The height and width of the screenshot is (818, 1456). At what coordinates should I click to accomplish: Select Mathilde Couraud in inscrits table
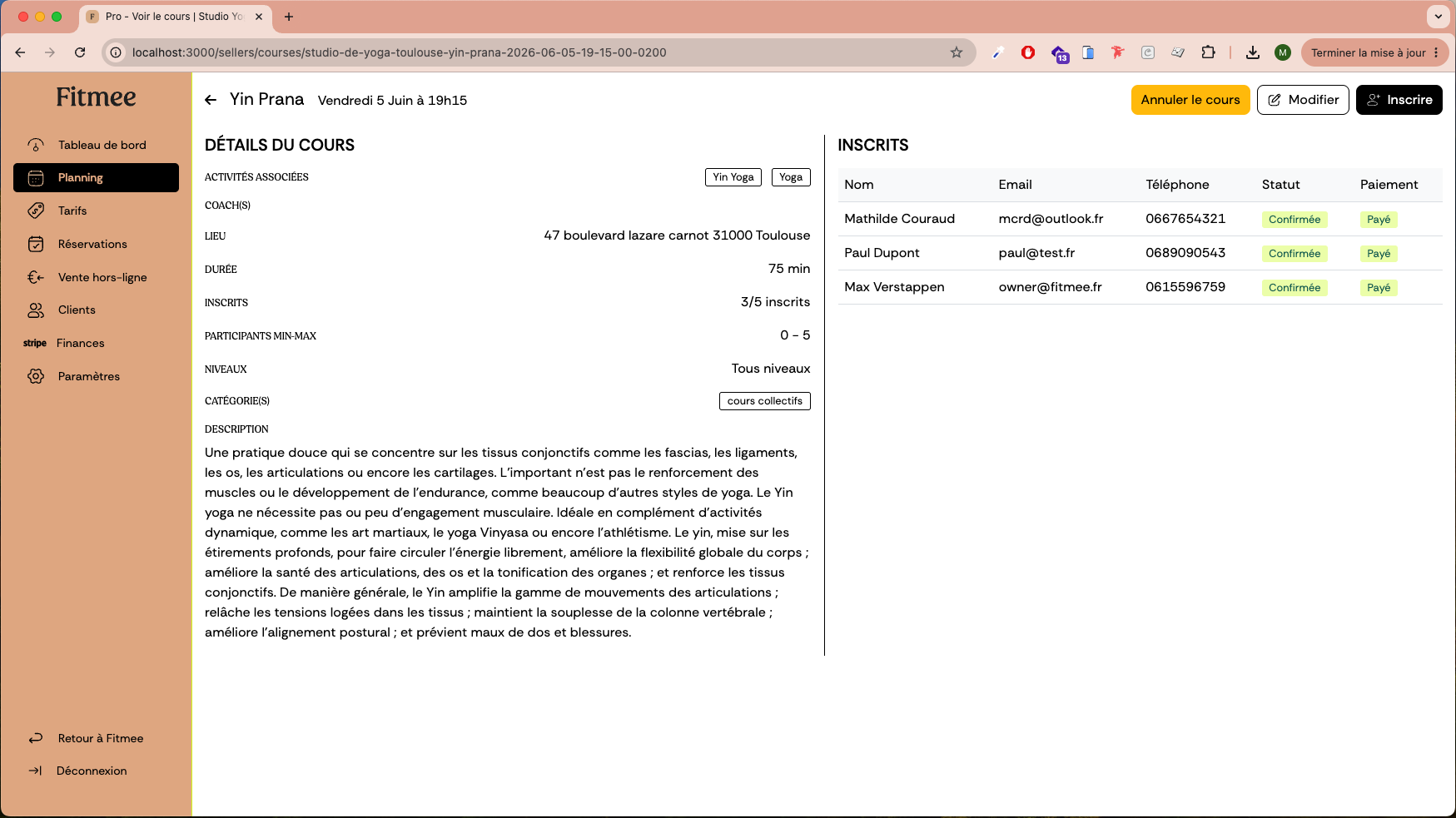pos(899,219)
